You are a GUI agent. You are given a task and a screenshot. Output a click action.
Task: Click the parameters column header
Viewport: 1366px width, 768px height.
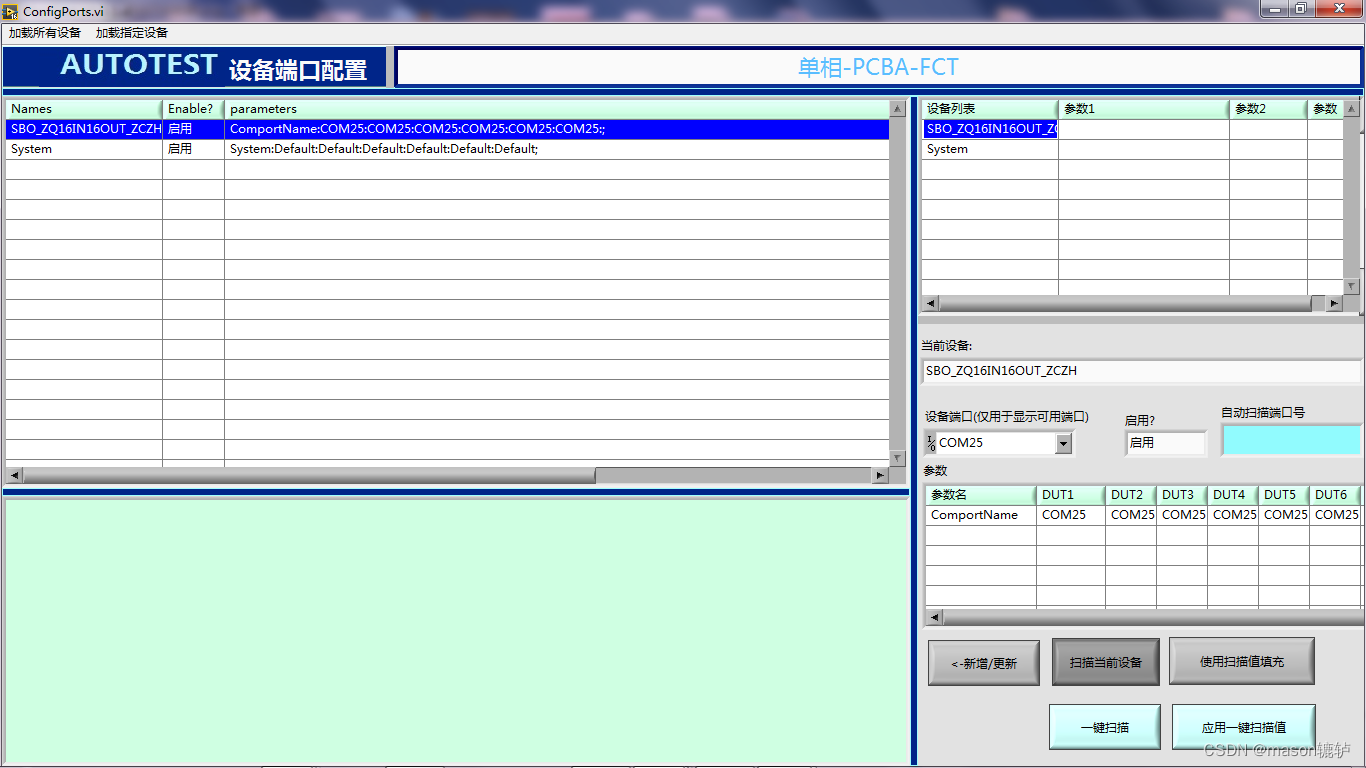click(x=557, y=109)
